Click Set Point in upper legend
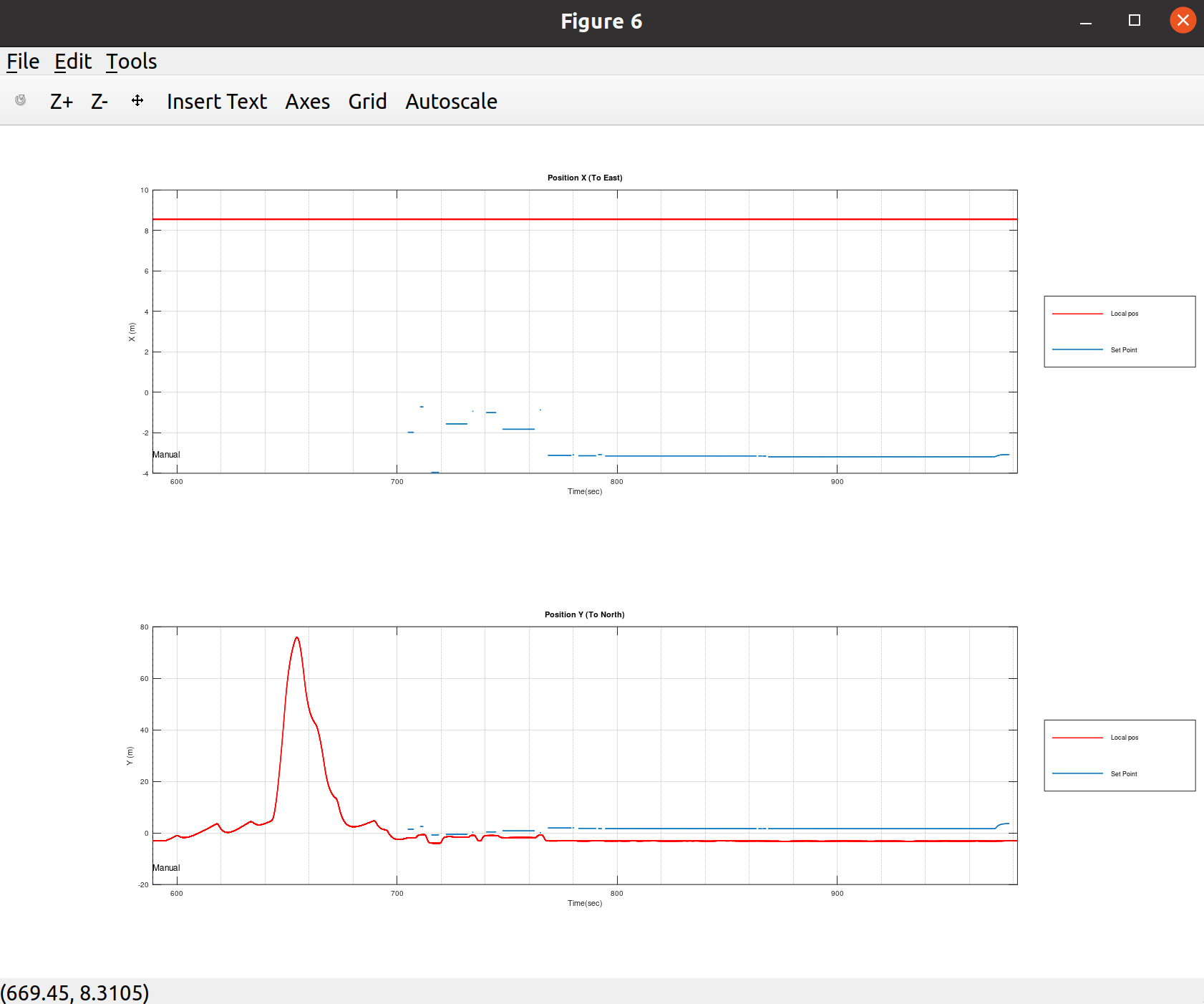The image size is (1204, 1004). (x=1124, y=350)
